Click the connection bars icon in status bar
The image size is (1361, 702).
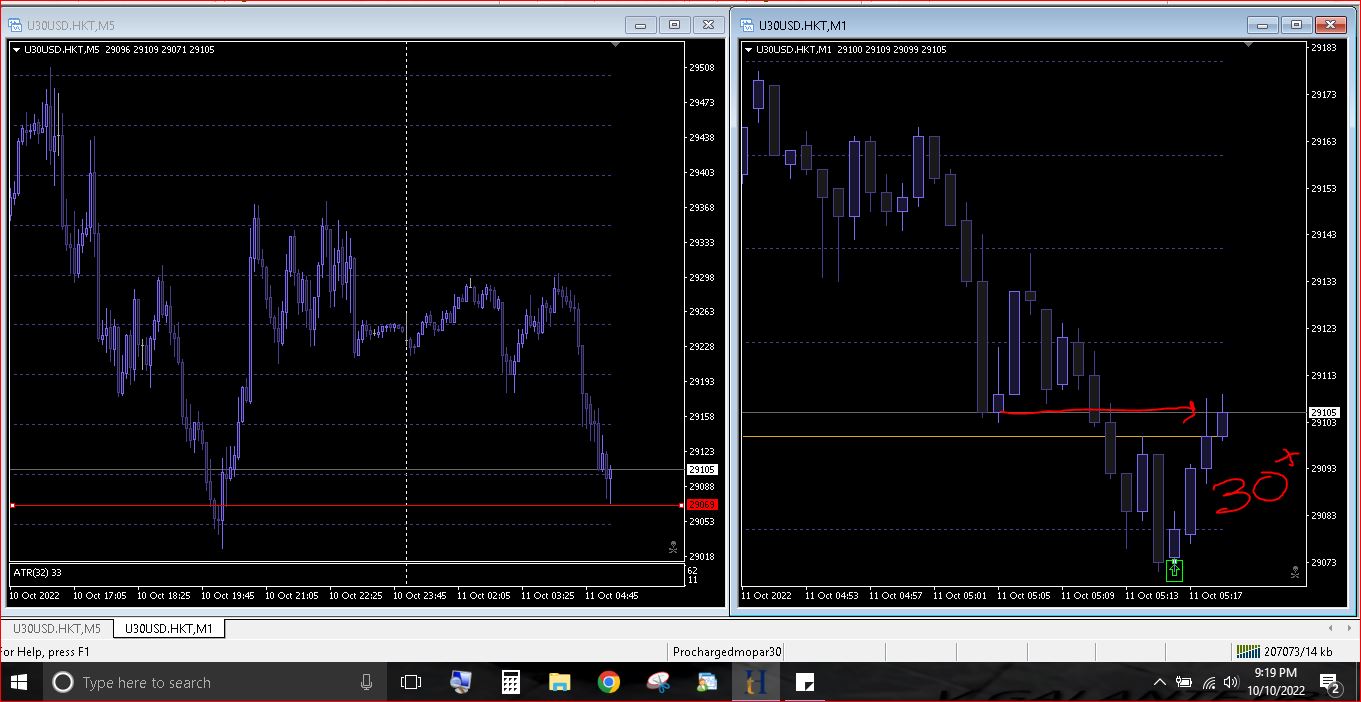pyautogui.click(x=1248, y=651)
